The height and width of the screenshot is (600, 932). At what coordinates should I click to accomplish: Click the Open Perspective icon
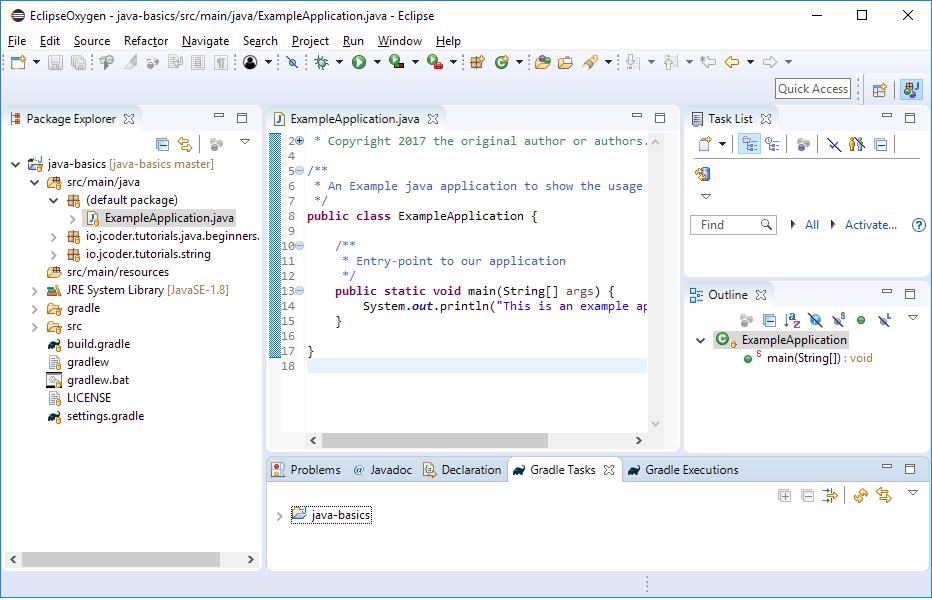pos(880,90)
